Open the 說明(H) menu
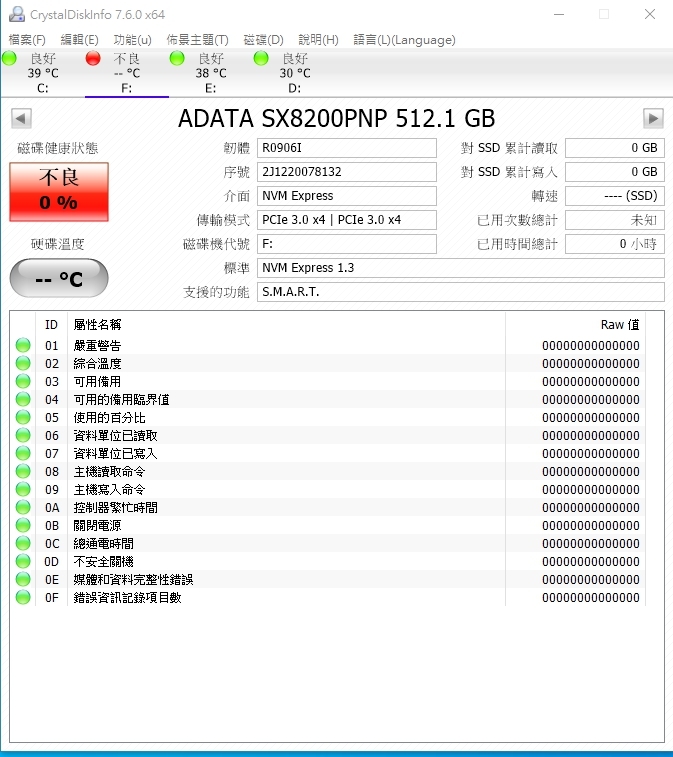Screen dimensions: 673x757 pos(319,40)
